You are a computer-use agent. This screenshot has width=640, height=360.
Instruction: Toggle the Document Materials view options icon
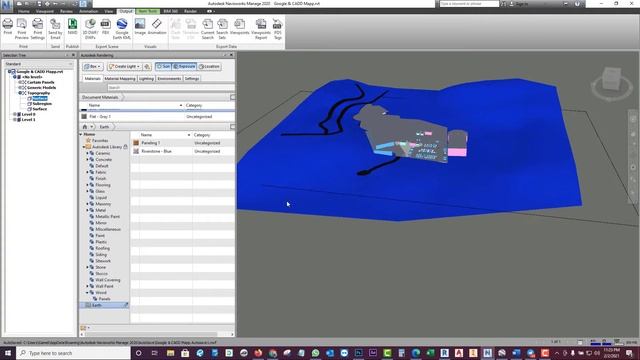coord(232,97)
